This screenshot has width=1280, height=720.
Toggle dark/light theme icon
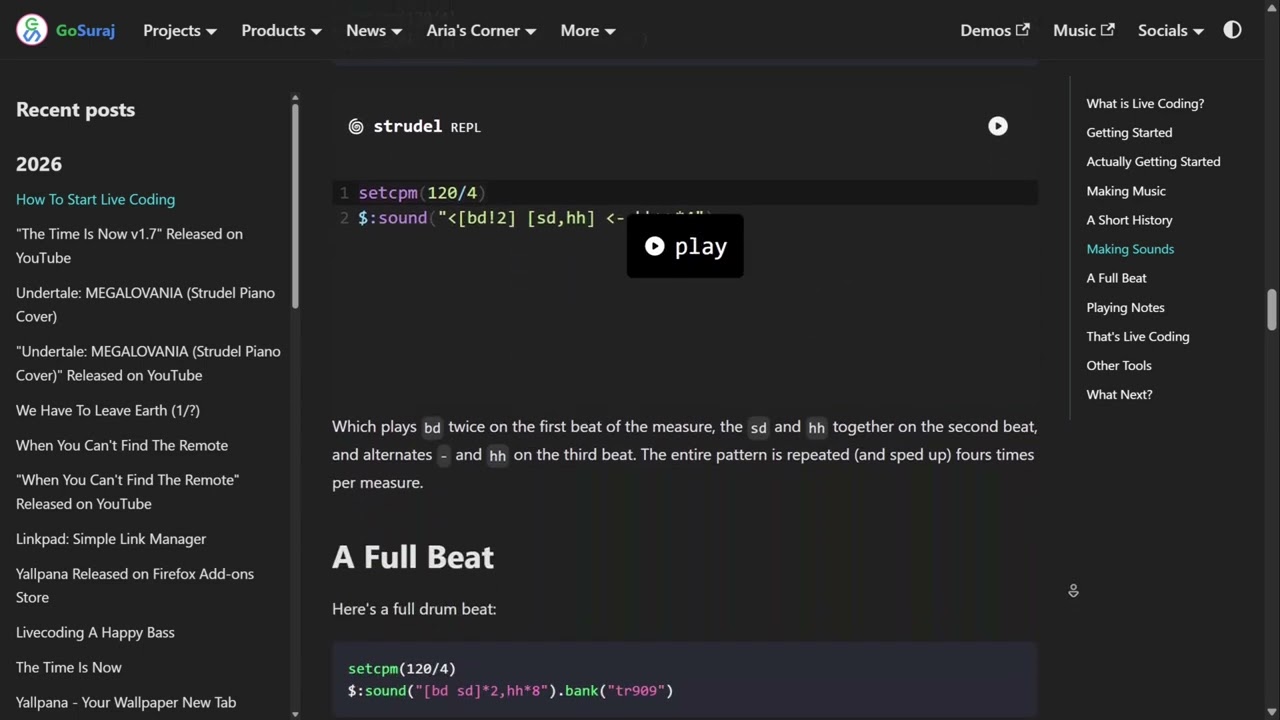[1232, 30]
